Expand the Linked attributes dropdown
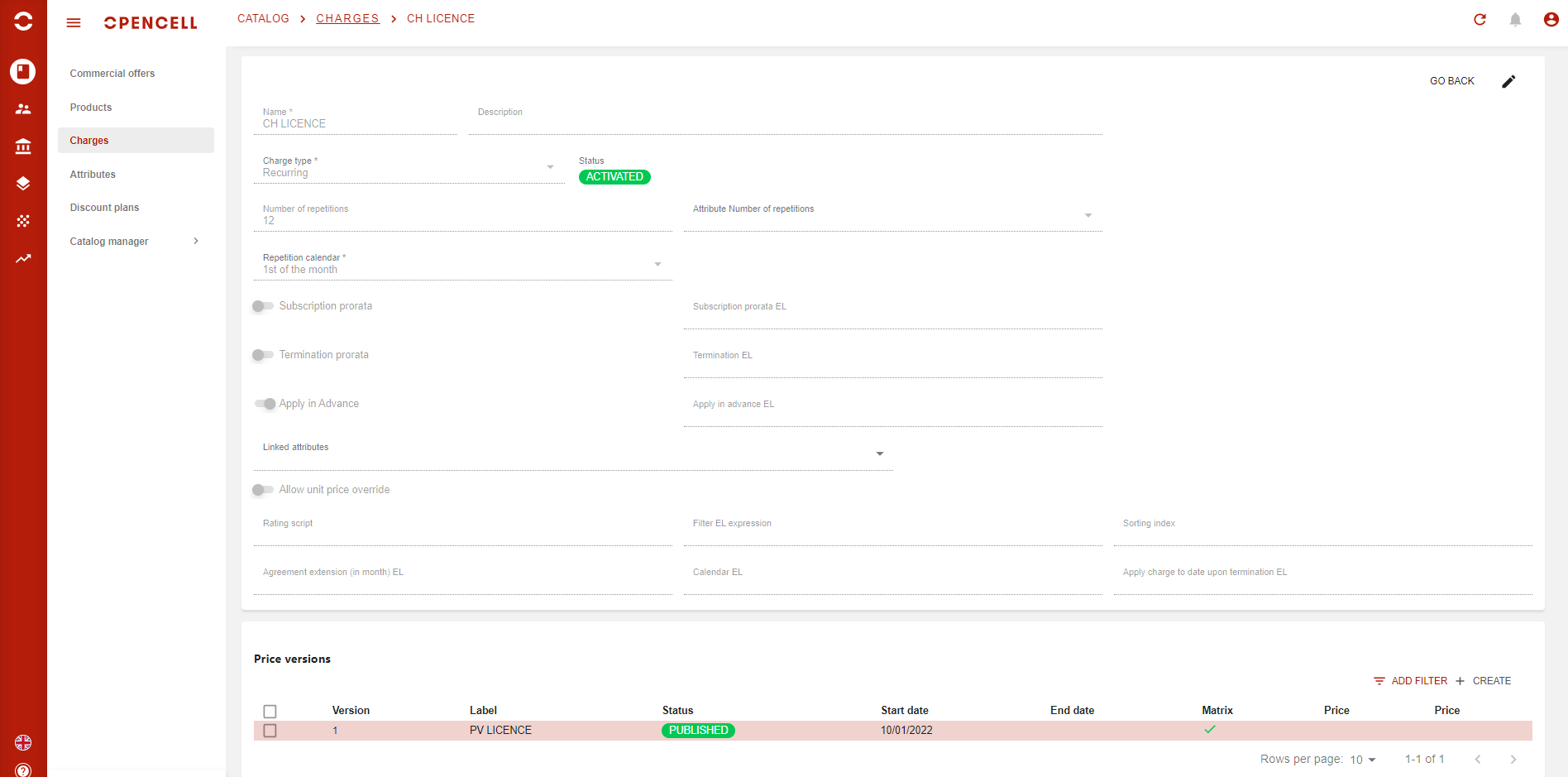 pos(879,453)
